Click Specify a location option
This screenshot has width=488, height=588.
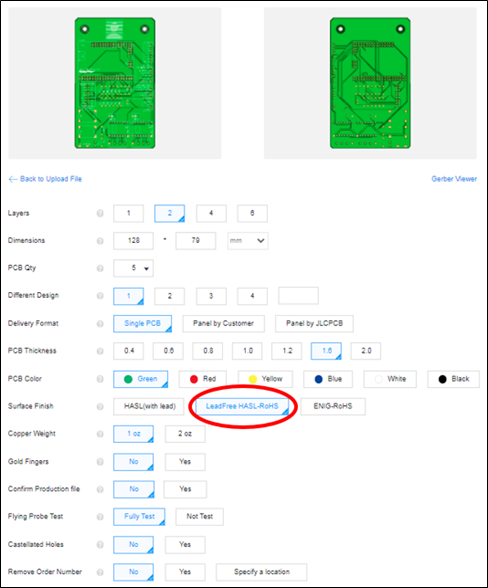[x=261, y=572]
